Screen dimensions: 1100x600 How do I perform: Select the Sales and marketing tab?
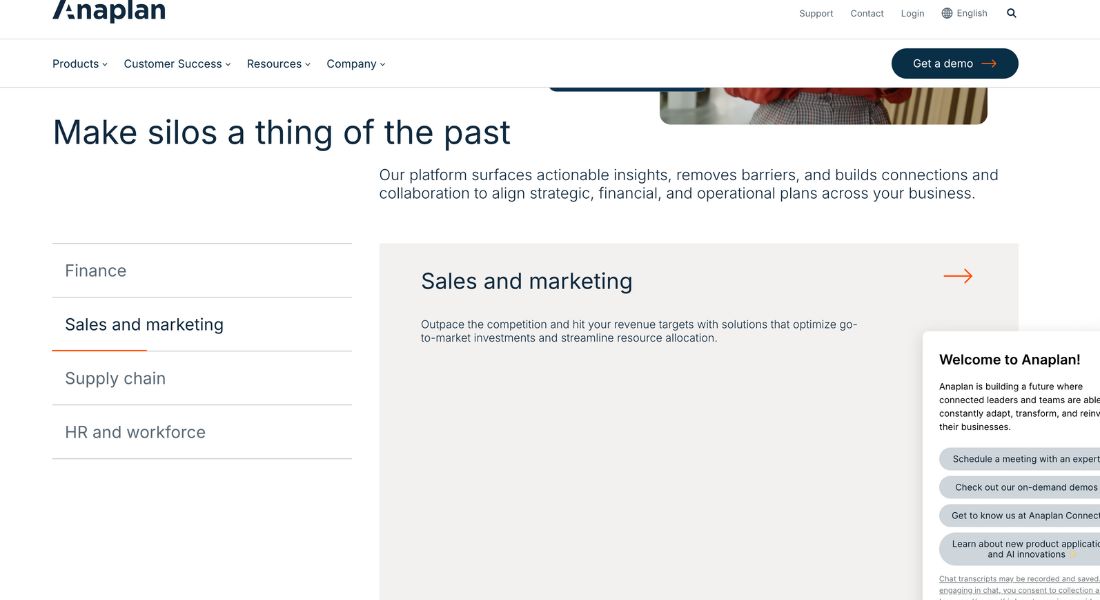click(144, 325)
